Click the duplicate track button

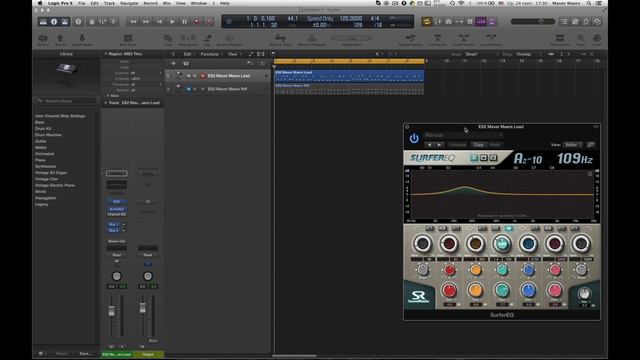pyautogui.click(x=186, y=64)
